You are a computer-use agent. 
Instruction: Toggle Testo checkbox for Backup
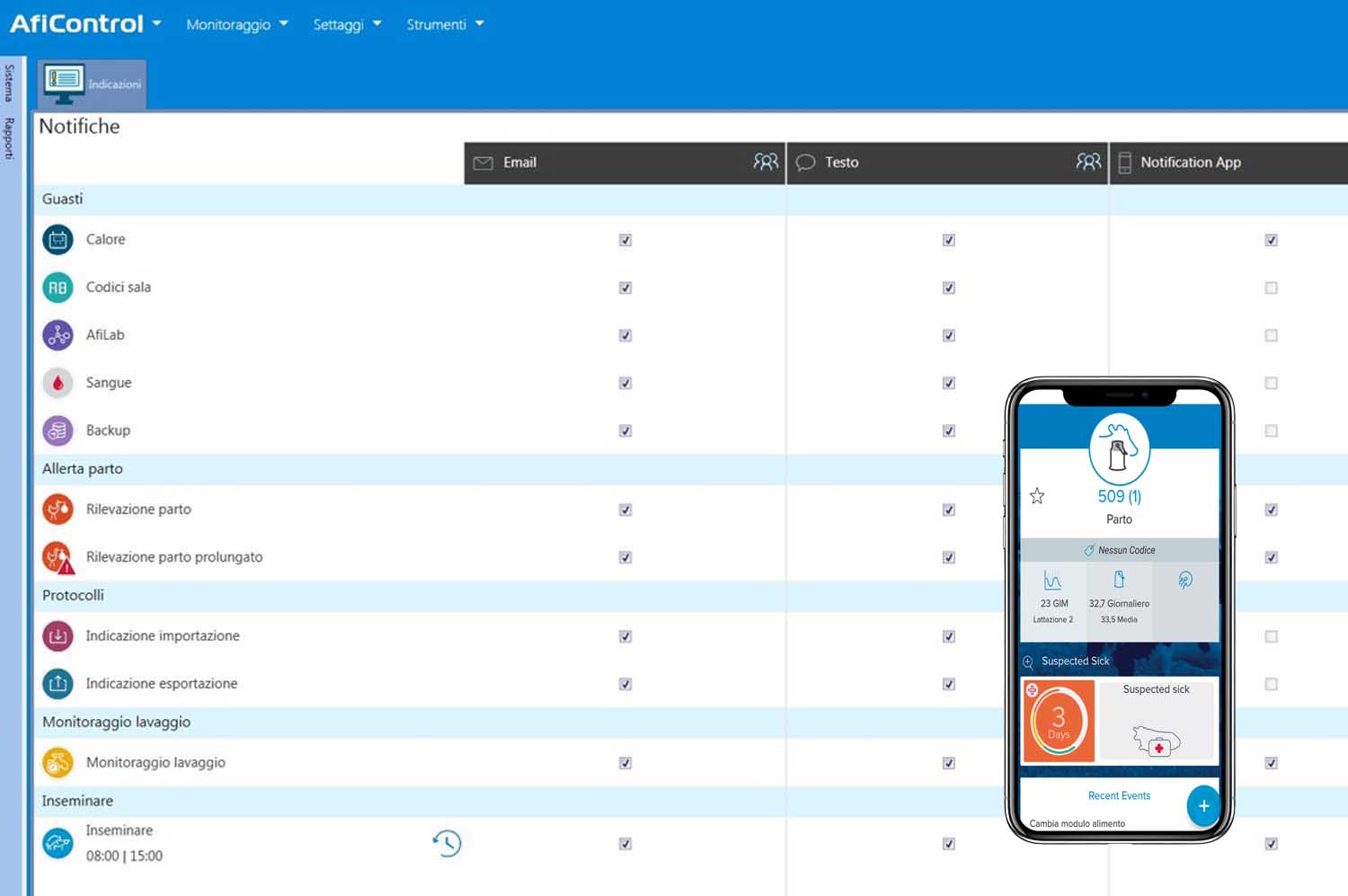click(948, 430)
